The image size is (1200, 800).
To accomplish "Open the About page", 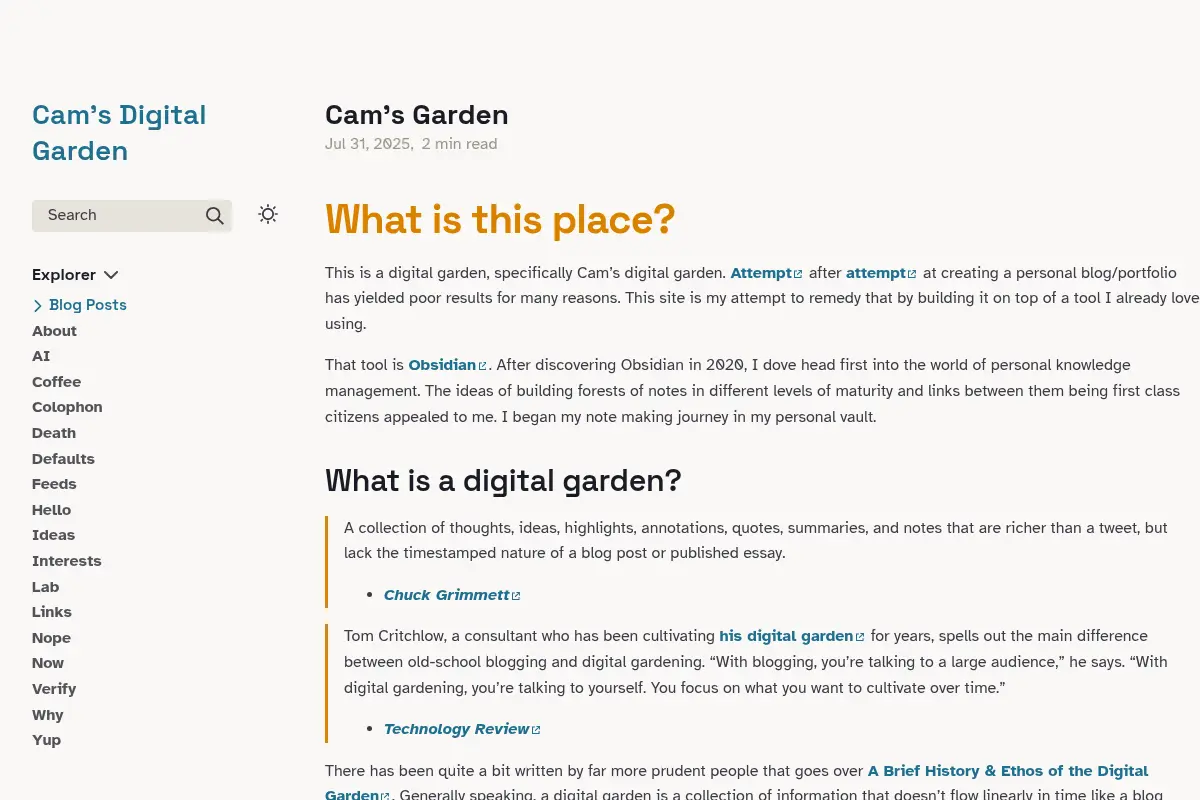I will [x=54, y=331].
